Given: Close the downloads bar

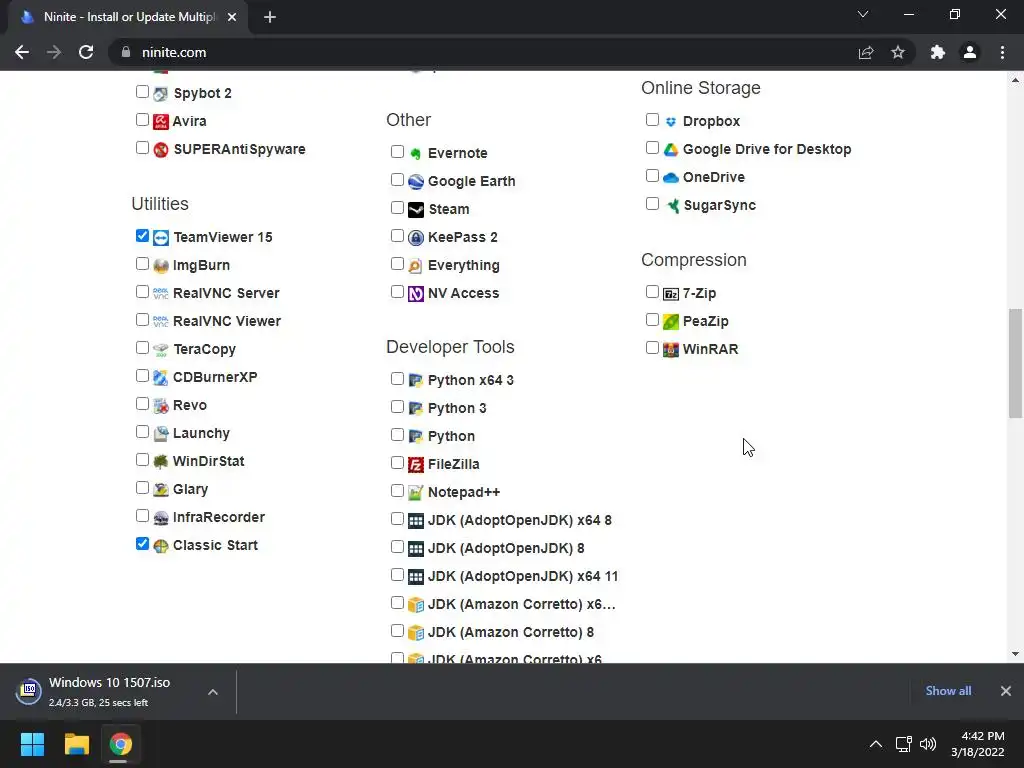Looking at the screenshot, I should 1006,691.
